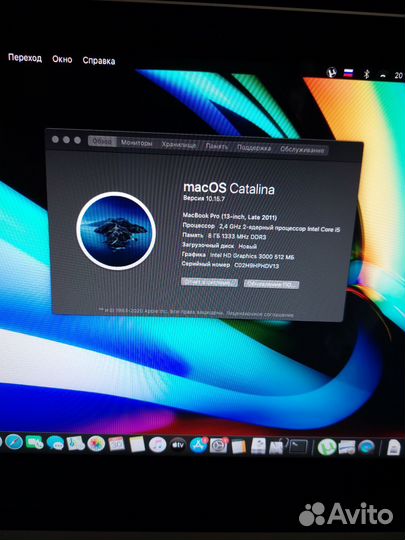Switch to the Хранилище tab
Viewport: 405px width, 540px height.
coord(179,145)
